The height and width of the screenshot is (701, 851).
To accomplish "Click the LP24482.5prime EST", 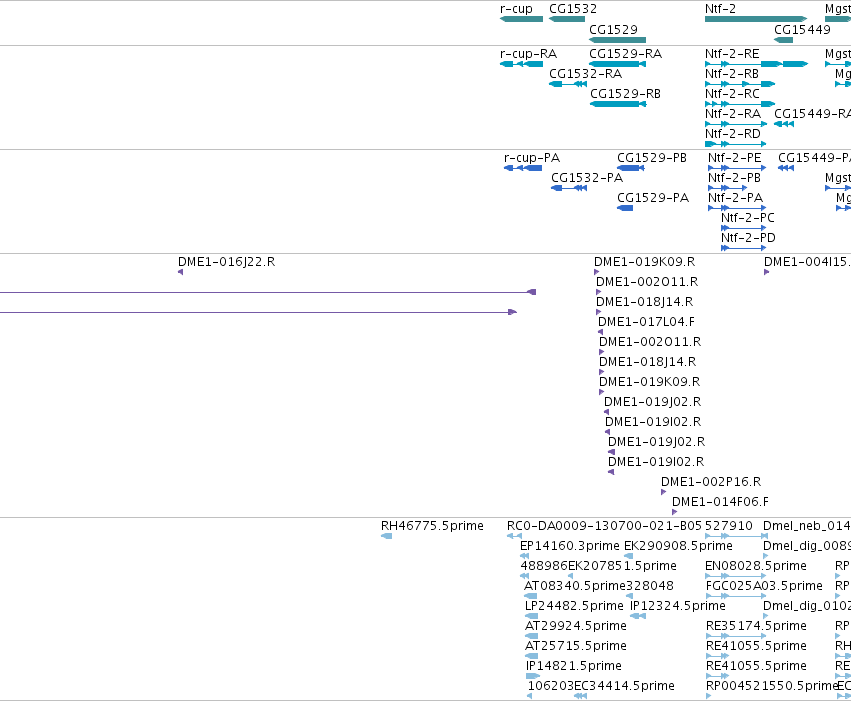I will 532,617.
